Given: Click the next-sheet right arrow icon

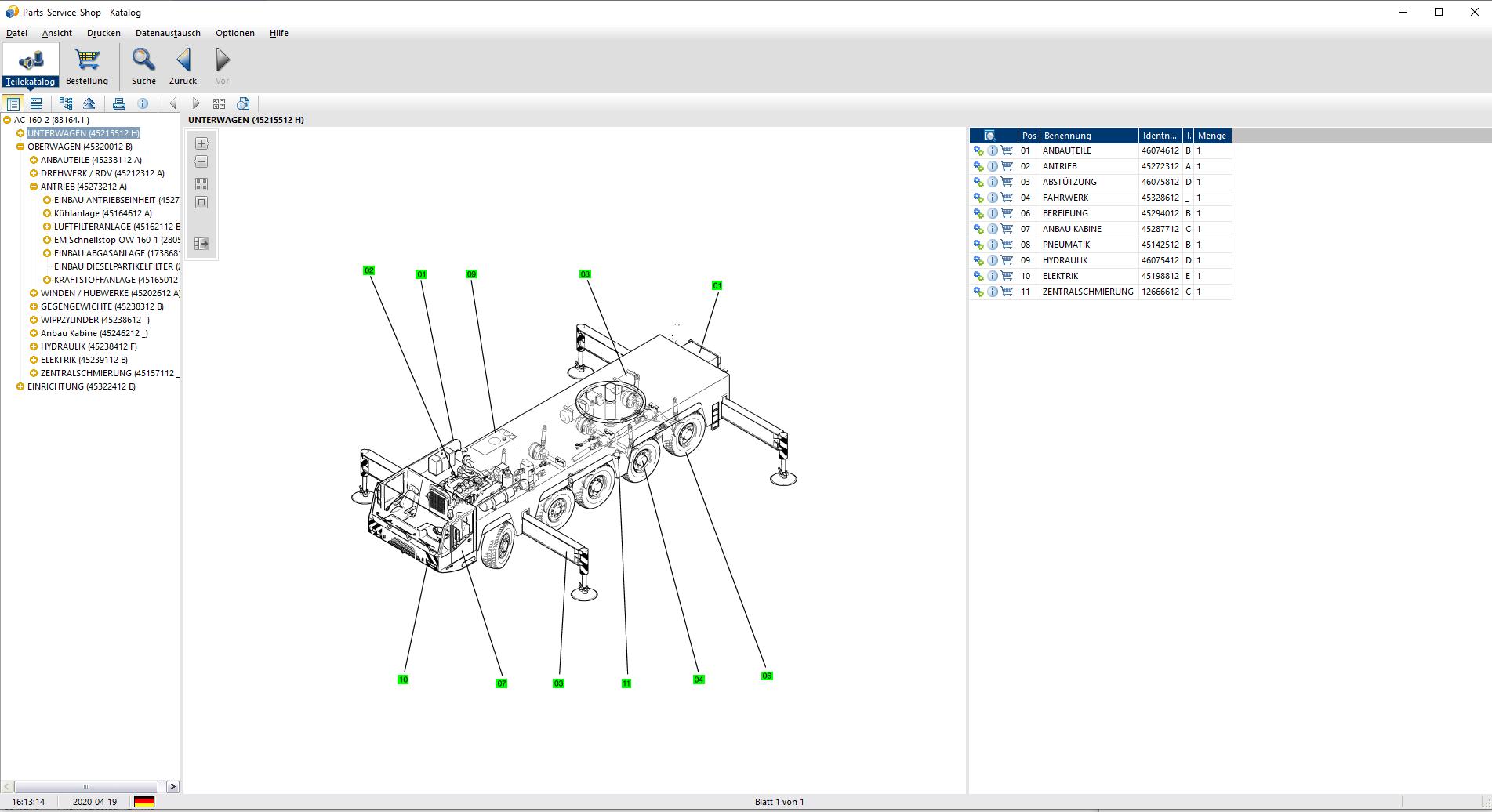Looking at the screenshot, I should 196,103.
